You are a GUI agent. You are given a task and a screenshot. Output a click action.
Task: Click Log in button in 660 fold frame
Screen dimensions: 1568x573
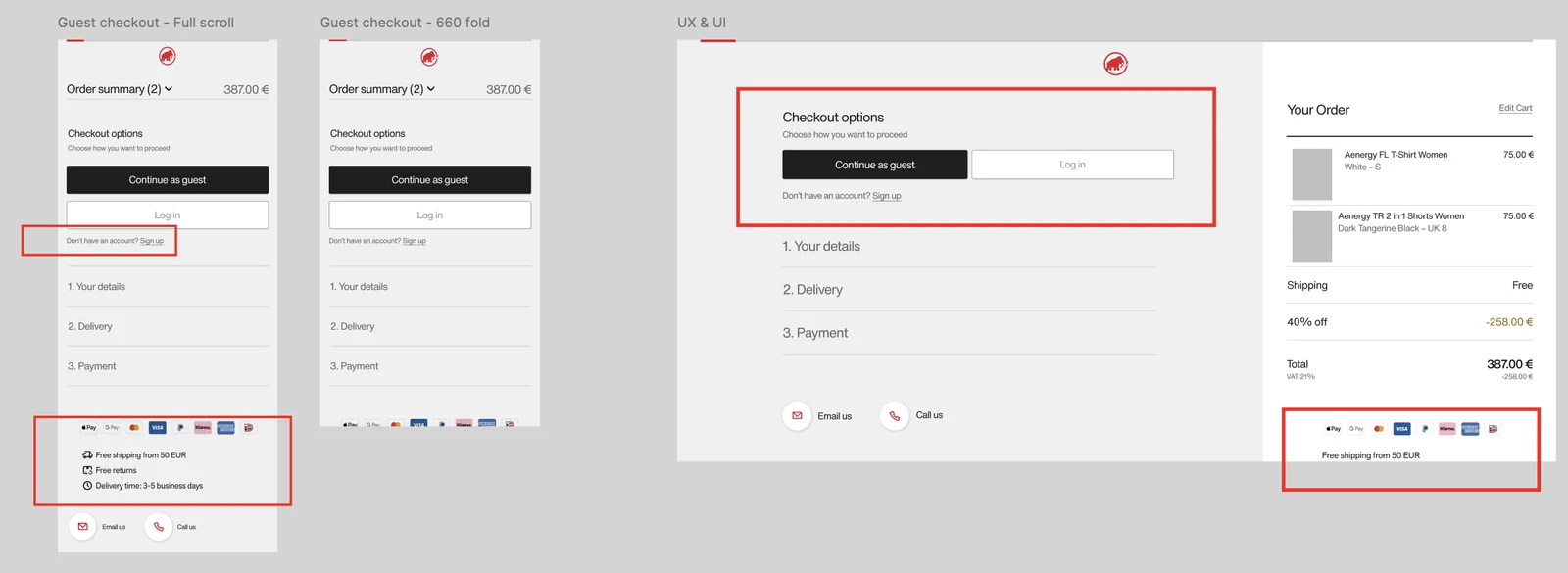430,215
